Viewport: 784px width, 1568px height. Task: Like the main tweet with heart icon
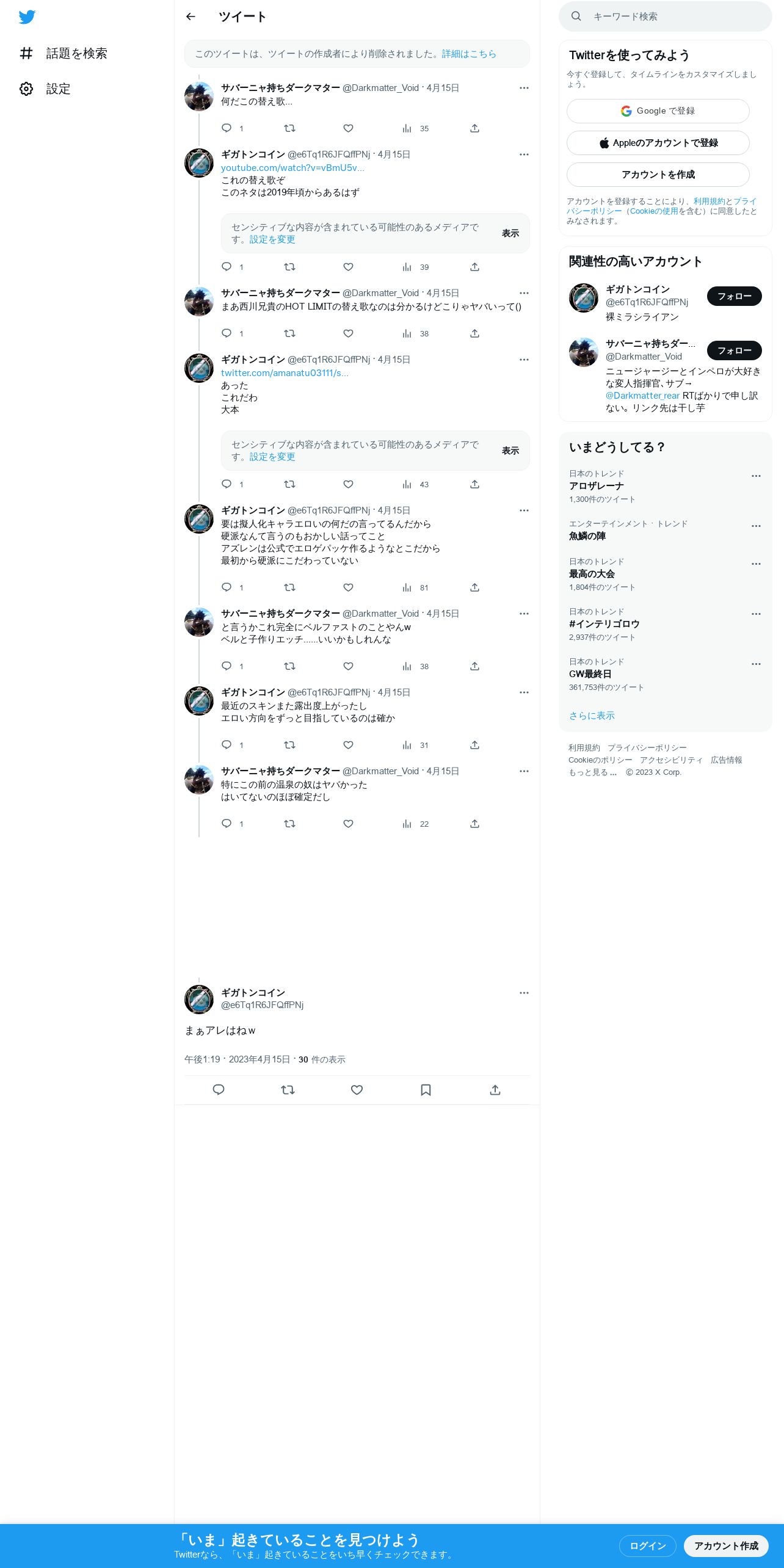pos(357,1090)
